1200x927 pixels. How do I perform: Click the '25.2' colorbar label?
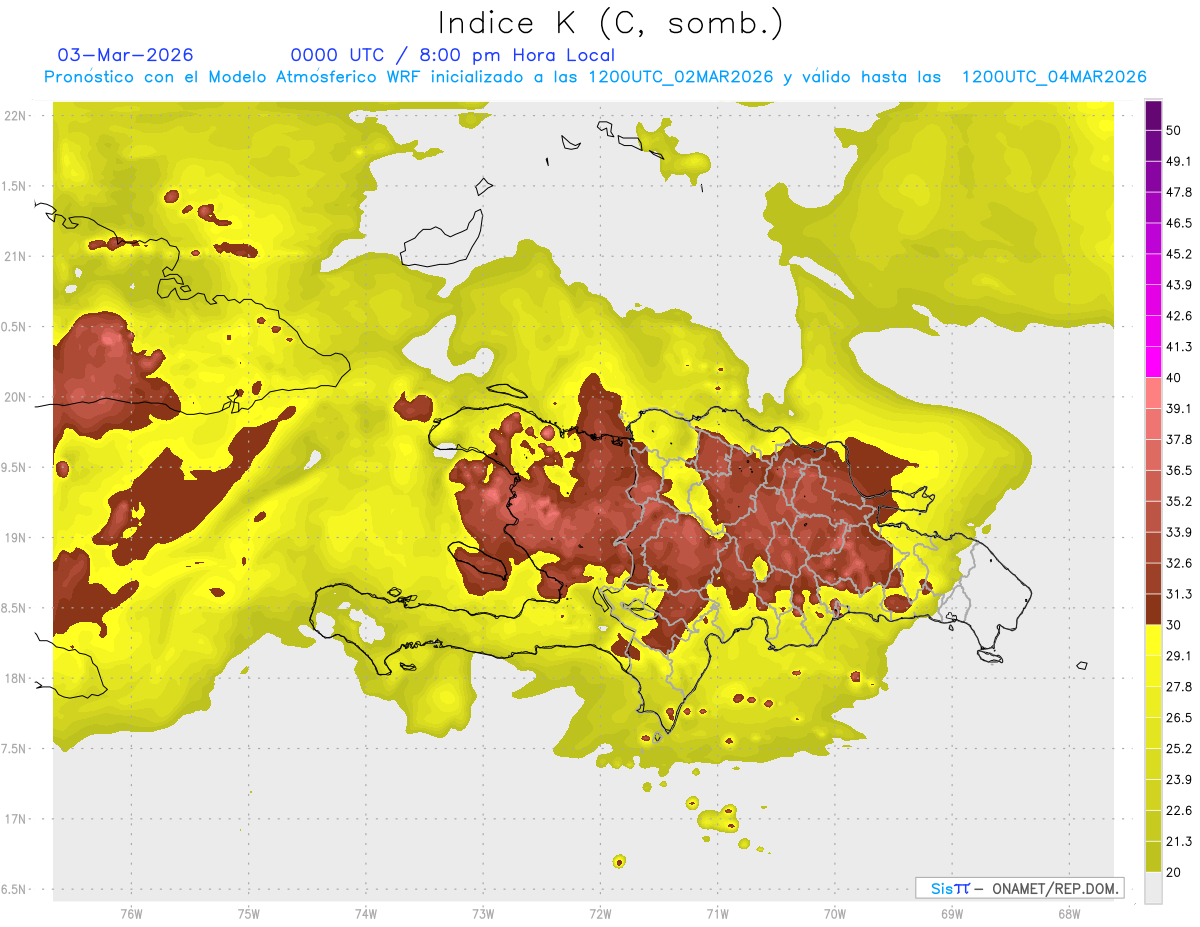click(1179, 748)
